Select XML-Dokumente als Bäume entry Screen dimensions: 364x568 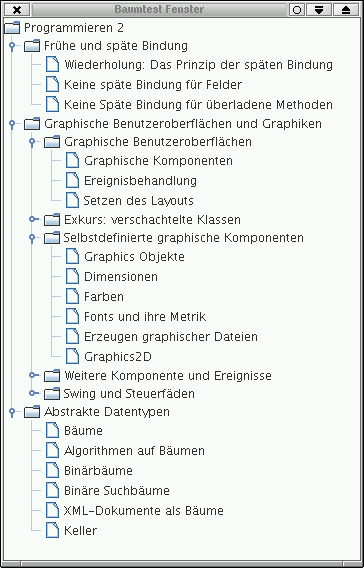pos(143,511)
